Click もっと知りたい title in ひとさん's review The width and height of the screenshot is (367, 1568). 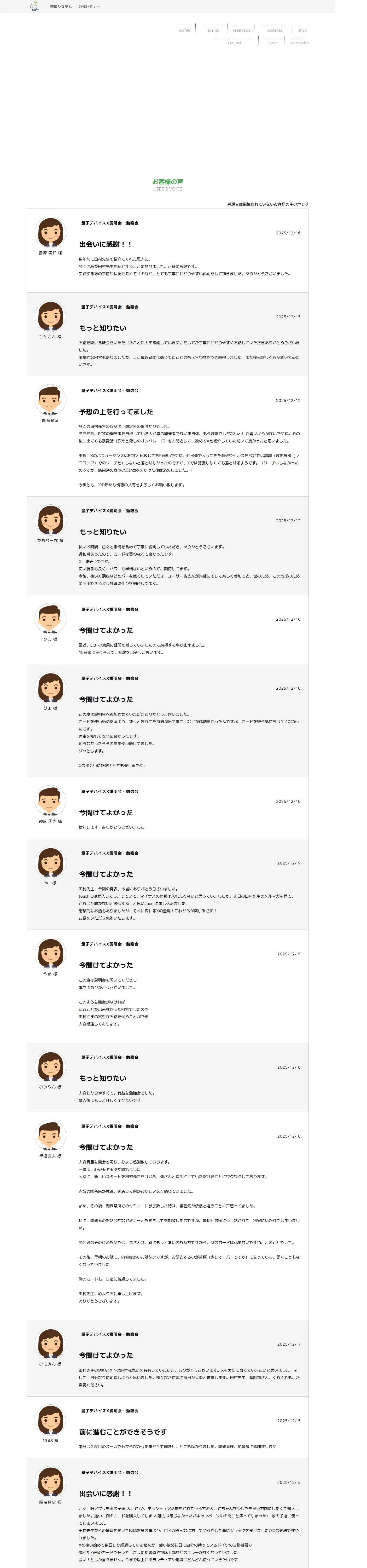click(103, 328)
